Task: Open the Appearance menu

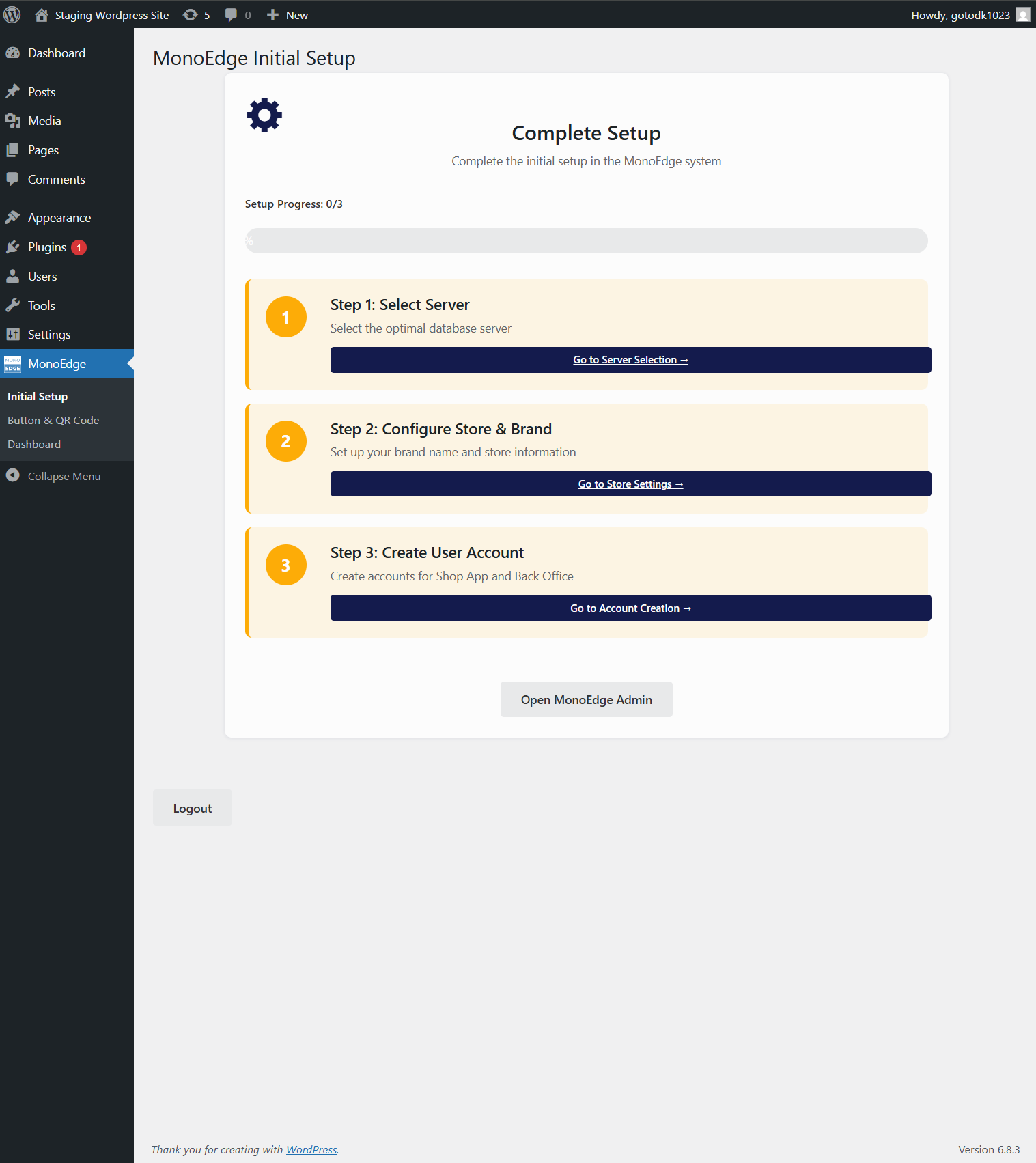Action: tap(67, 218)
